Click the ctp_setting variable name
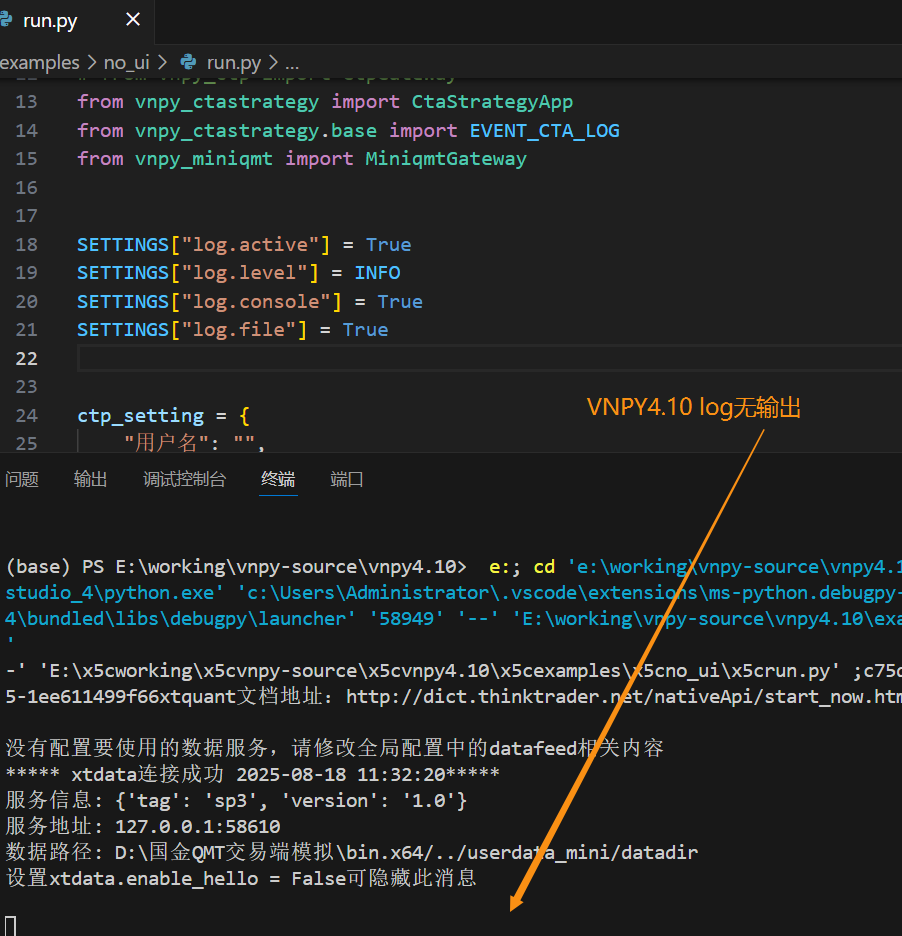The image size is (902, 936). [x=140, y=415]
